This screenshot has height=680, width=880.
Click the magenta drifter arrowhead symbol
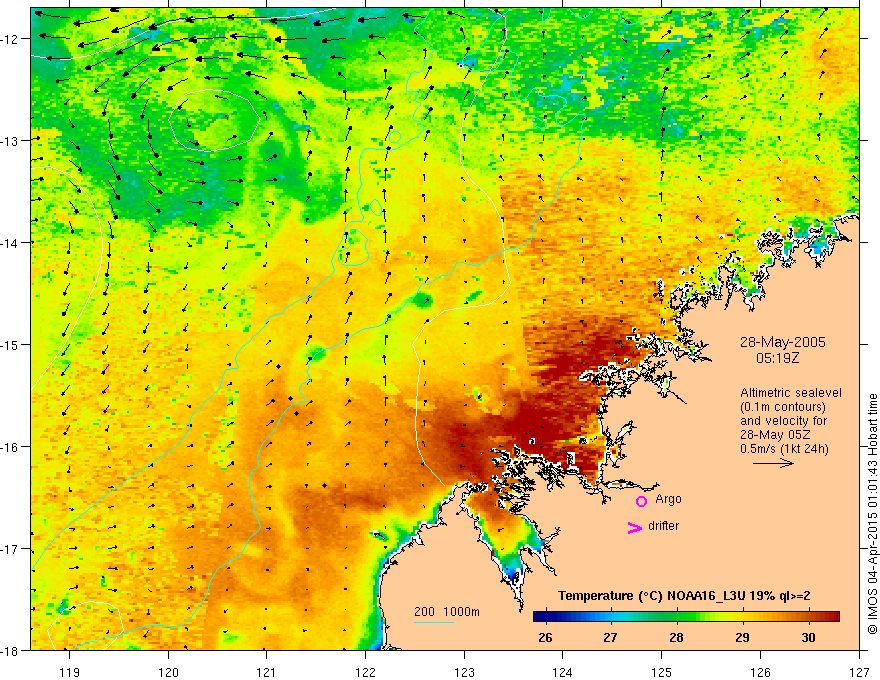(x=634, y=527)
